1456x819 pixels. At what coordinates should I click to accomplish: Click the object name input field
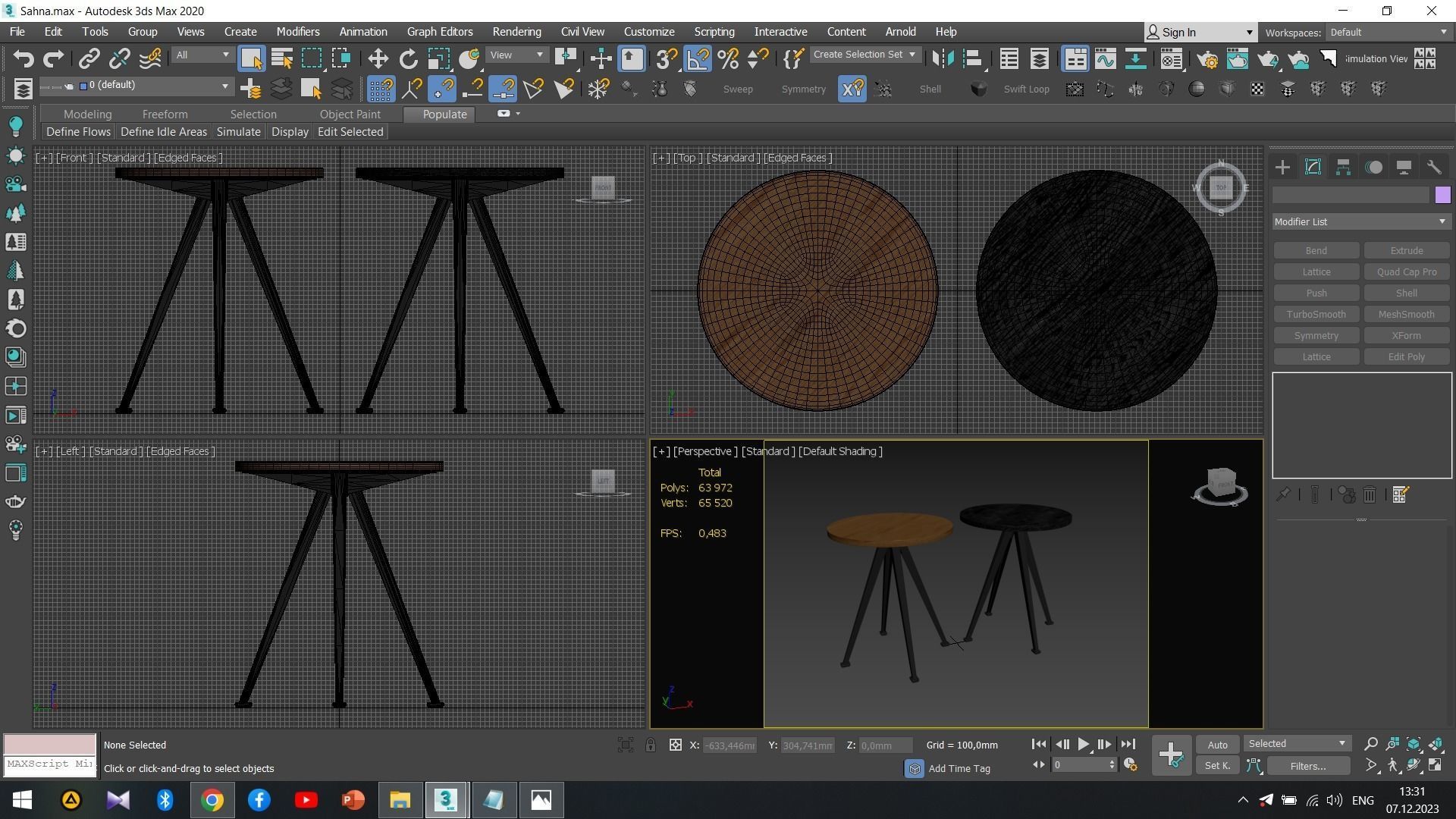click(1350, 195)
